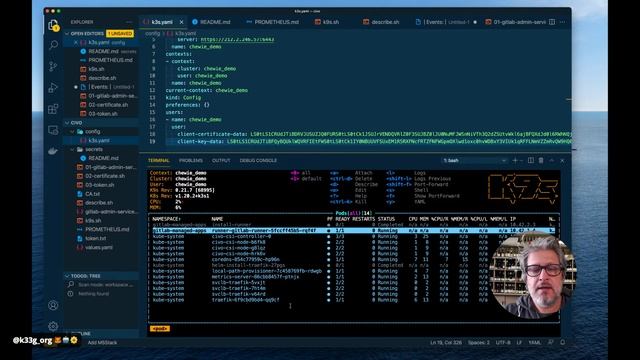640x360 pixels.
Task: Open the Output panel tab
Action: 221,160
